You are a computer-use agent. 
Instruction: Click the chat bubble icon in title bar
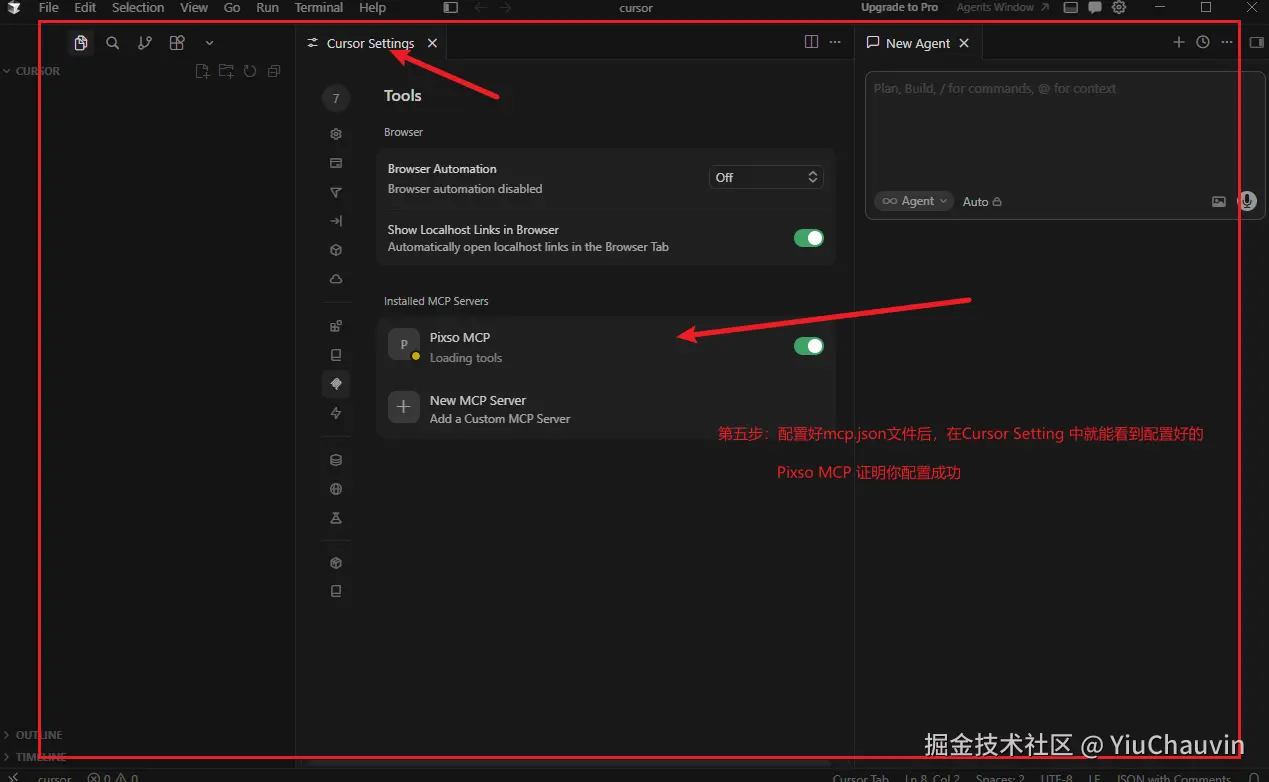pos(1095,7)
